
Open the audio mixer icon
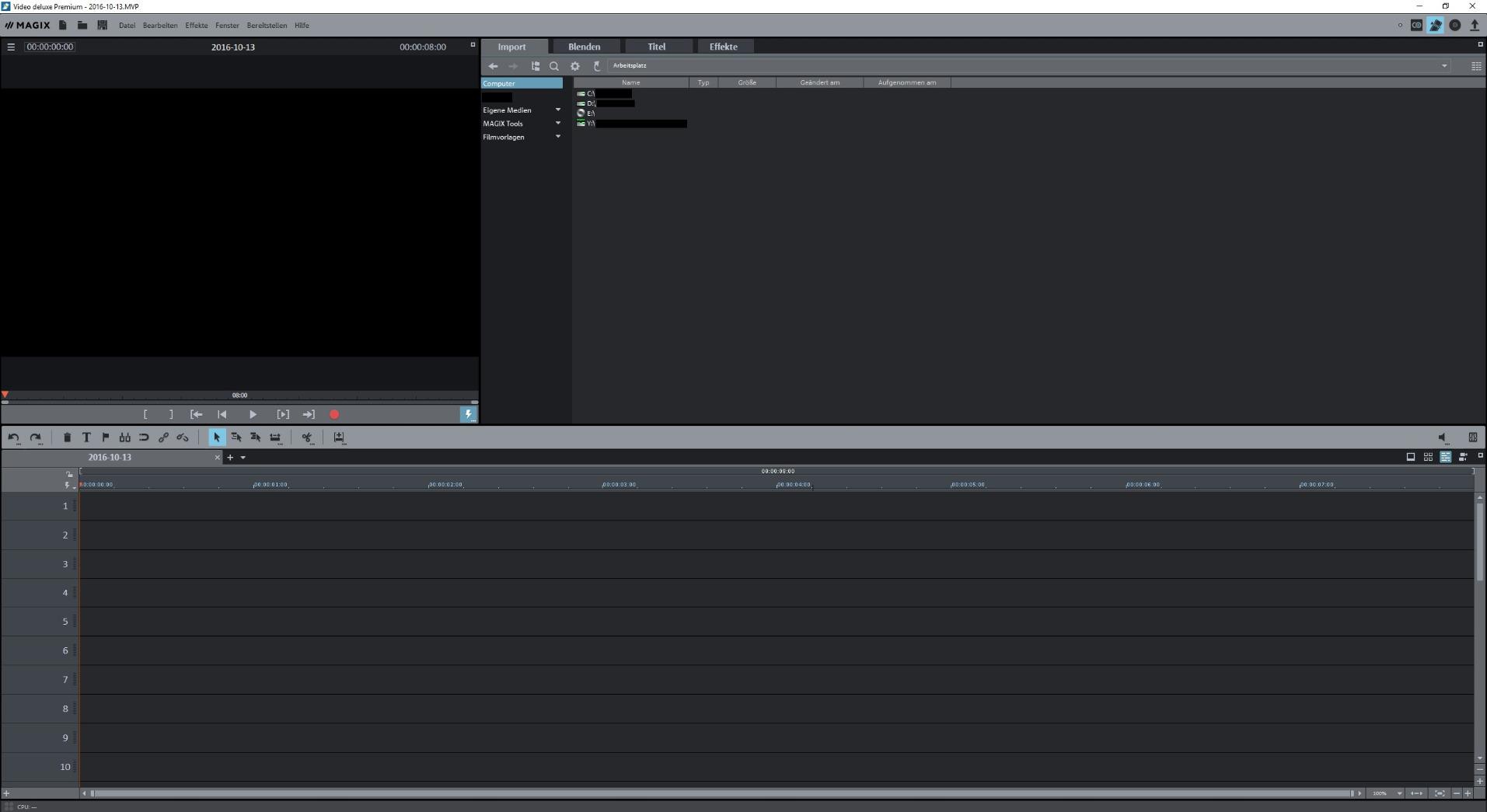pos(1472,437)
